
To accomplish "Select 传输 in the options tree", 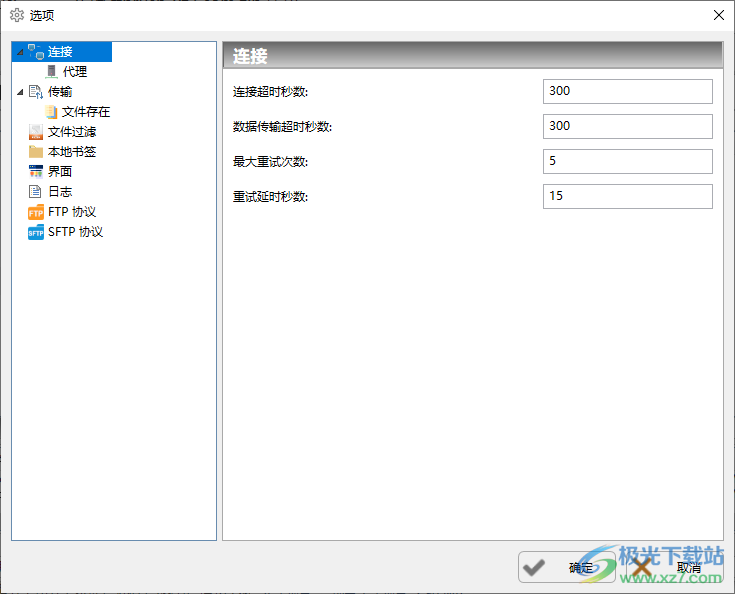I will (60, 92).
